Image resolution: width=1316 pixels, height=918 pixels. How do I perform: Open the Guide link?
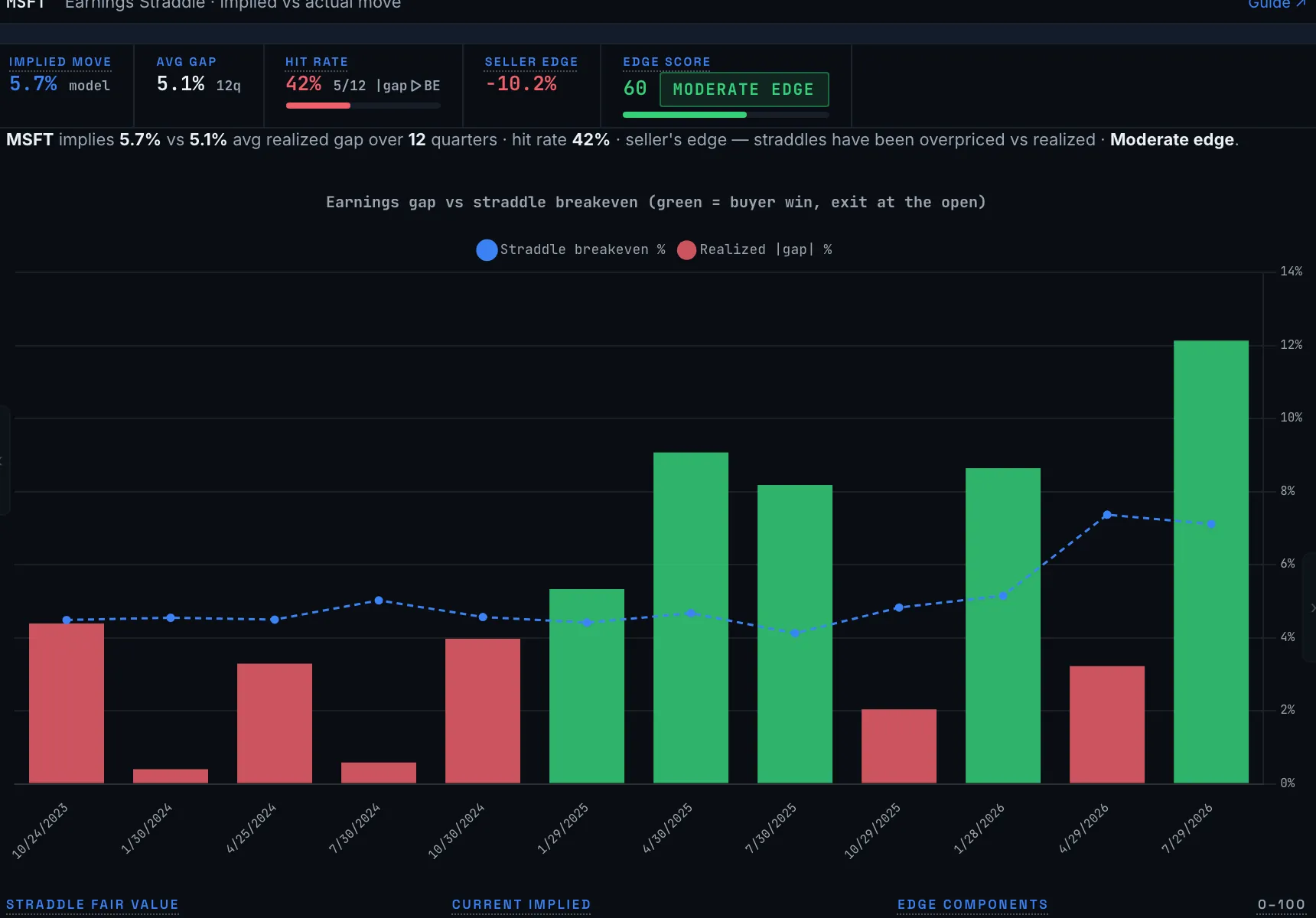tap(1276, 4)
